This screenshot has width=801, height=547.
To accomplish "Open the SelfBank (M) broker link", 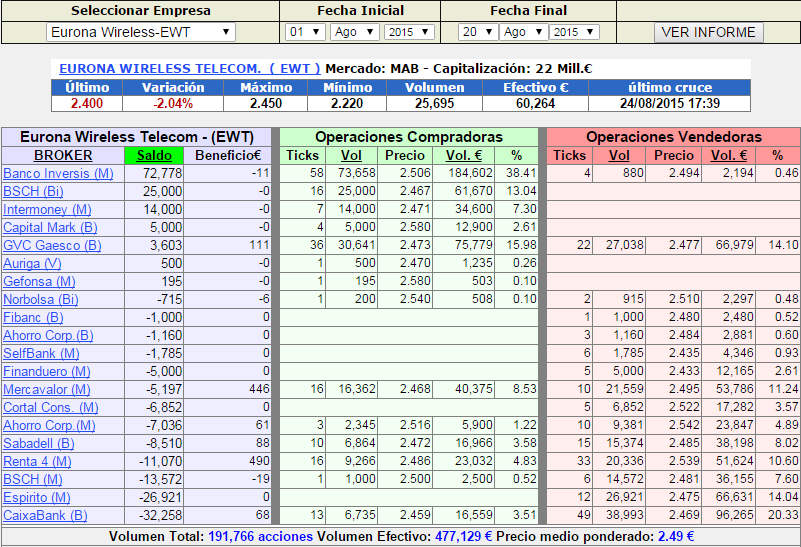I will tap(41, 353).
